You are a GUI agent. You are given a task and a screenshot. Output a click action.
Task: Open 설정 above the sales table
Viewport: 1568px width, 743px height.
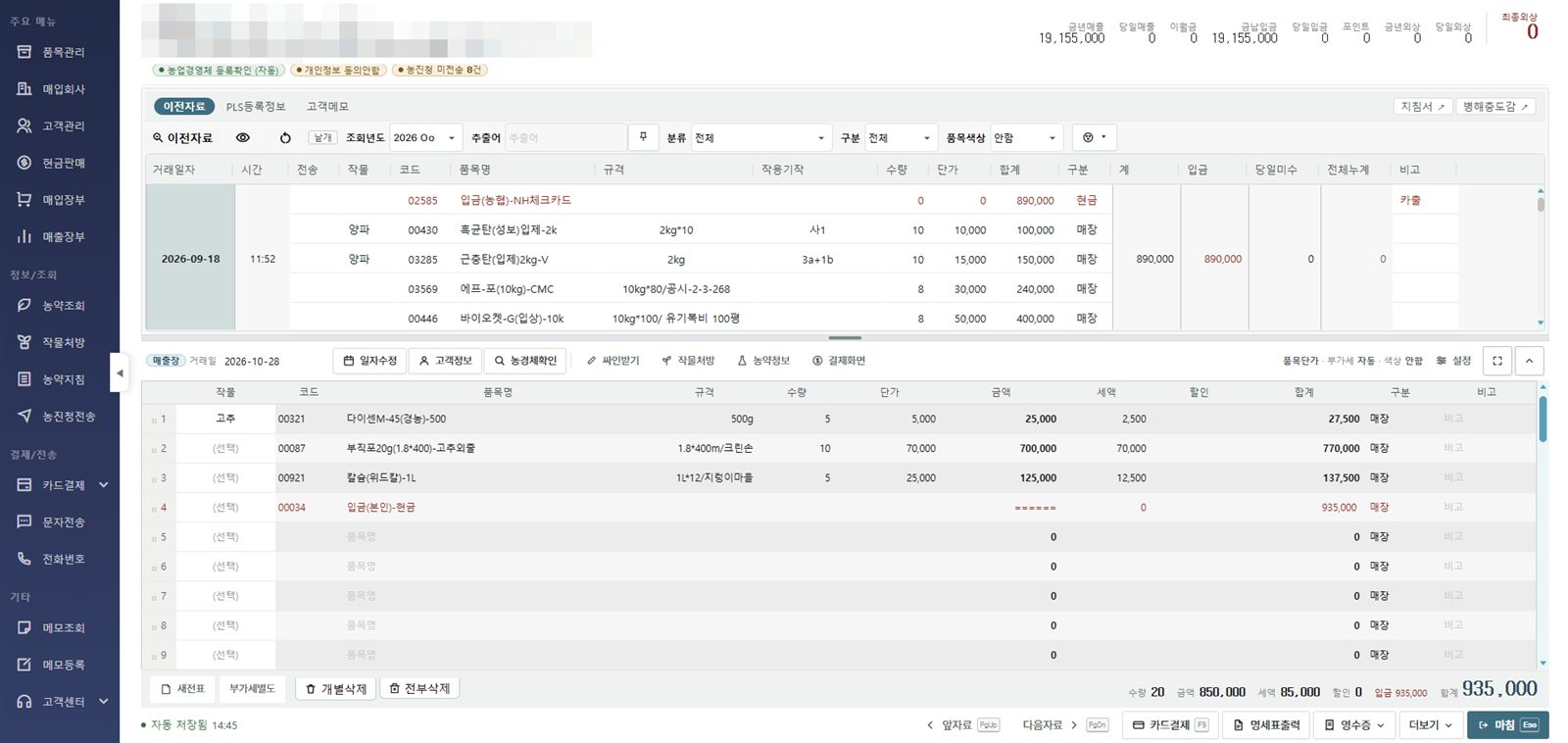coord(1453,361)
